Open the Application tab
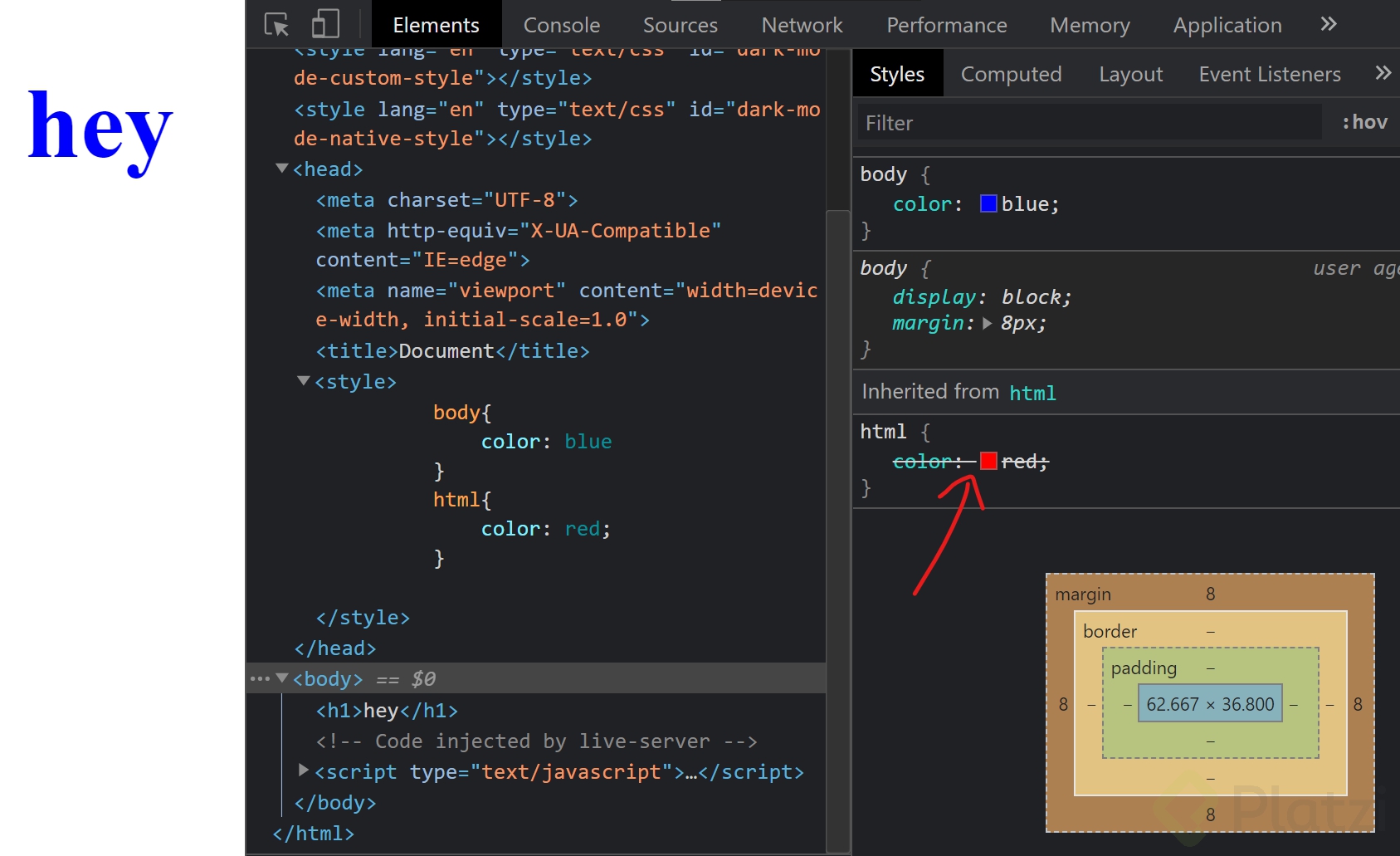1400x856 pixels. point(1227,25)
